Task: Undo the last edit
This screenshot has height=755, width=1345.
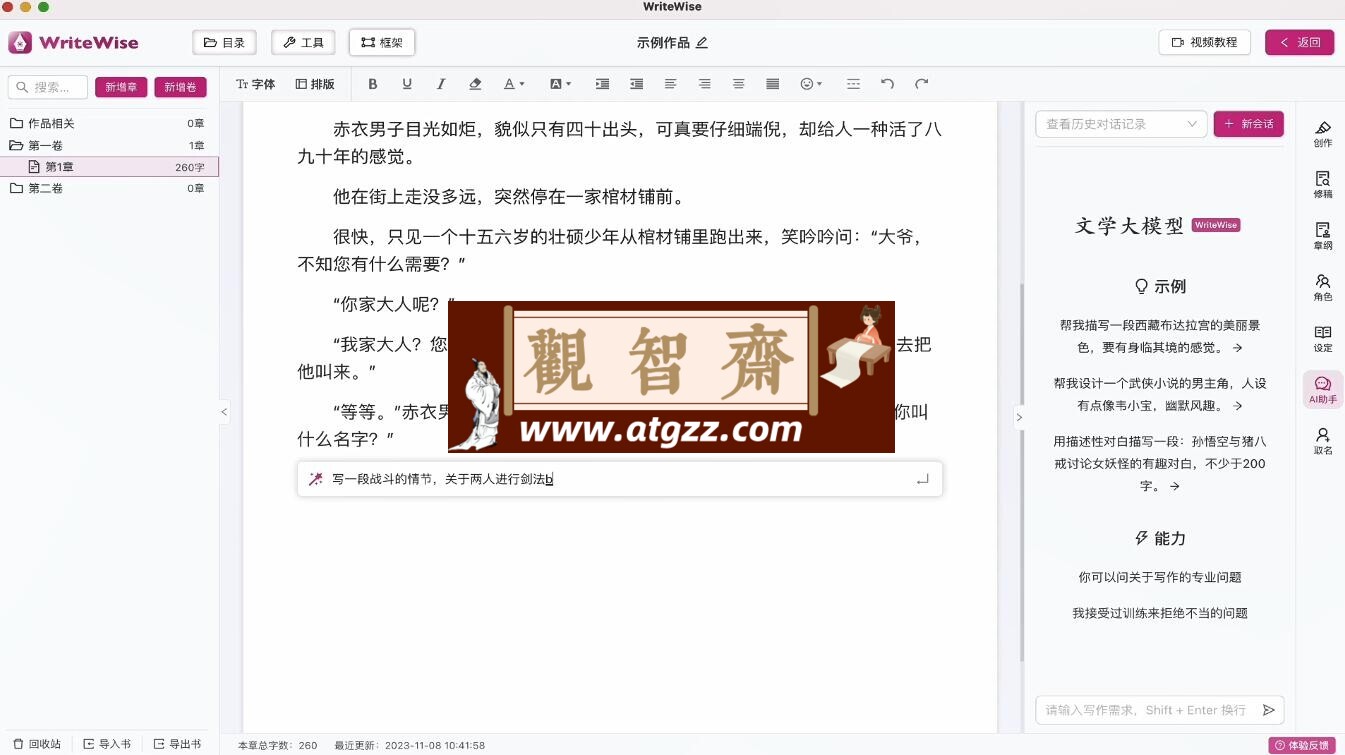Action: tap(887, 84)
